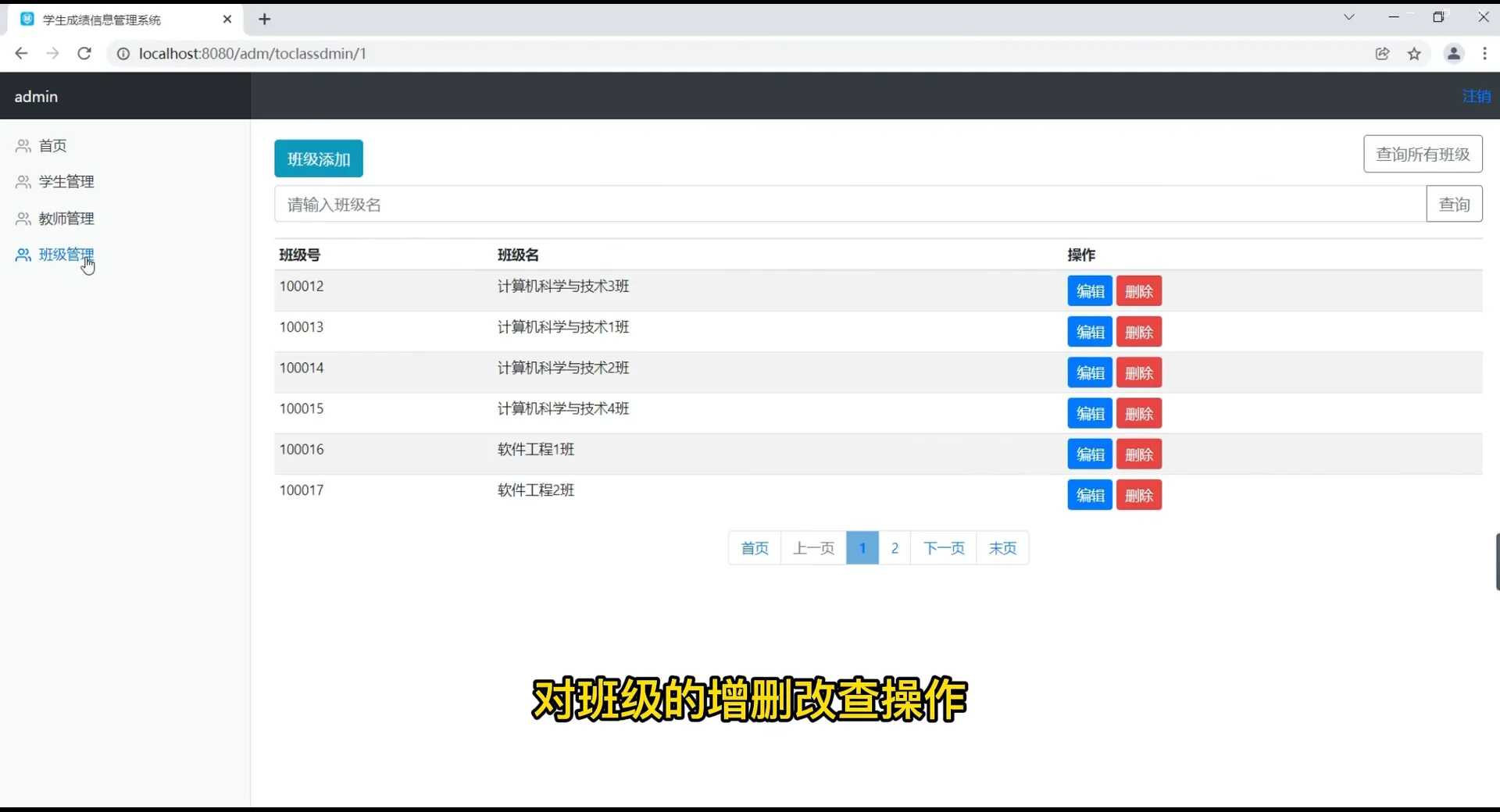Click the 注销 logout link

(1476, 96)
